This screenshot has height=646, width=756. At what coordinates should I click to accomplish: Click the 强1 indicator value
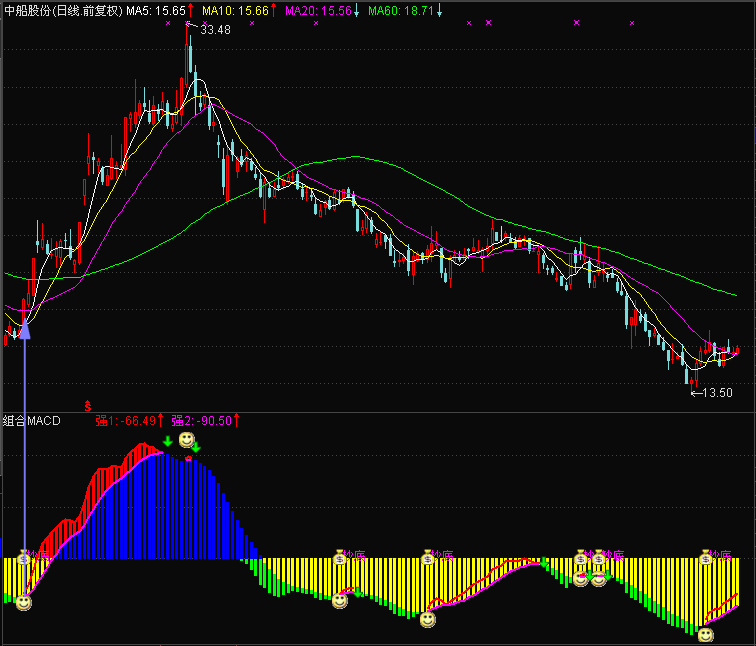[129, 421]
